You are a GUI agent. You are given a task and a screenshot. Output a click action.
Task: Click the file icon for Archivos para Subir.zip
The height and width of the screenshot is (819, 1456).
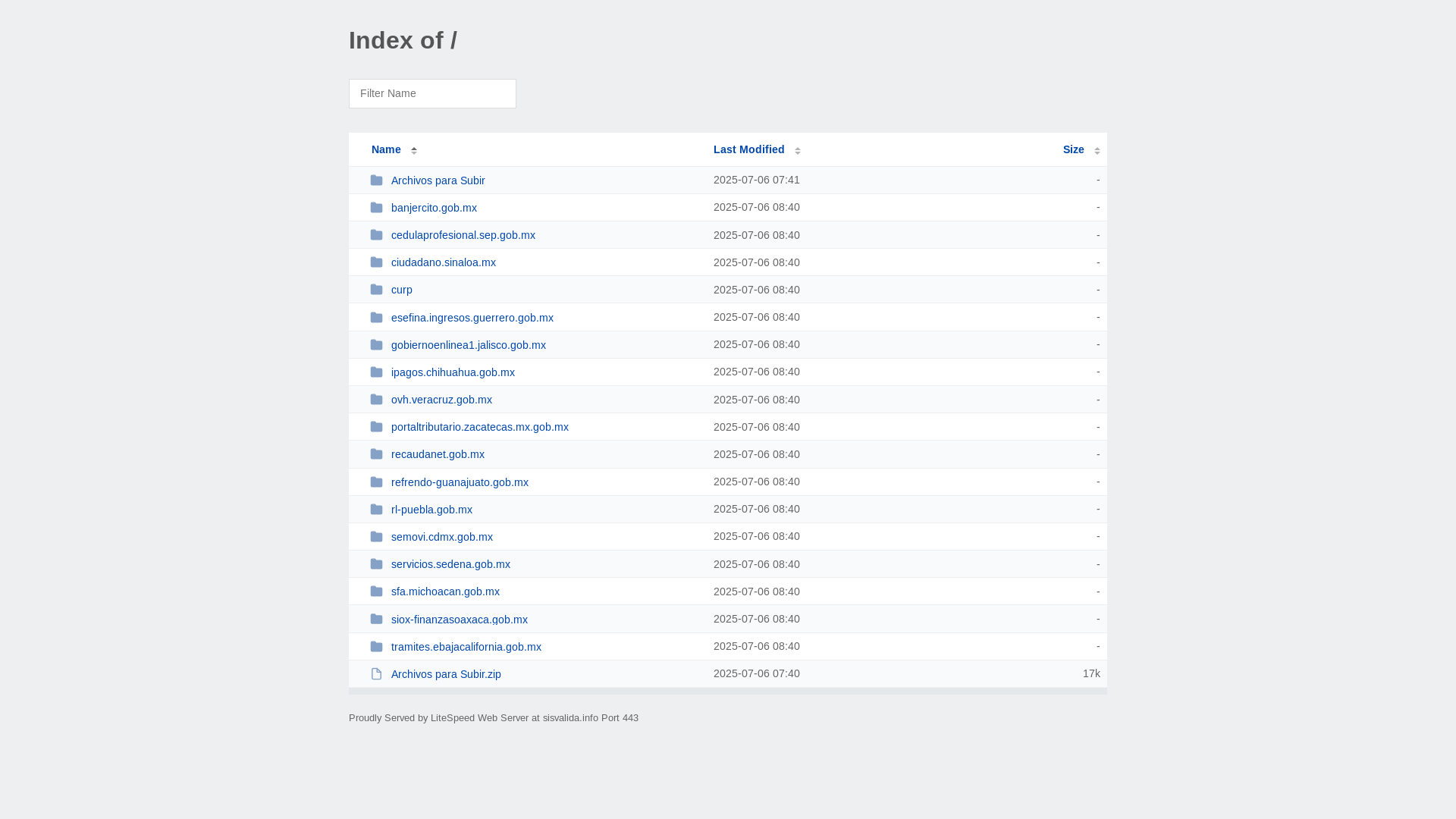click(x=376, y=674)
